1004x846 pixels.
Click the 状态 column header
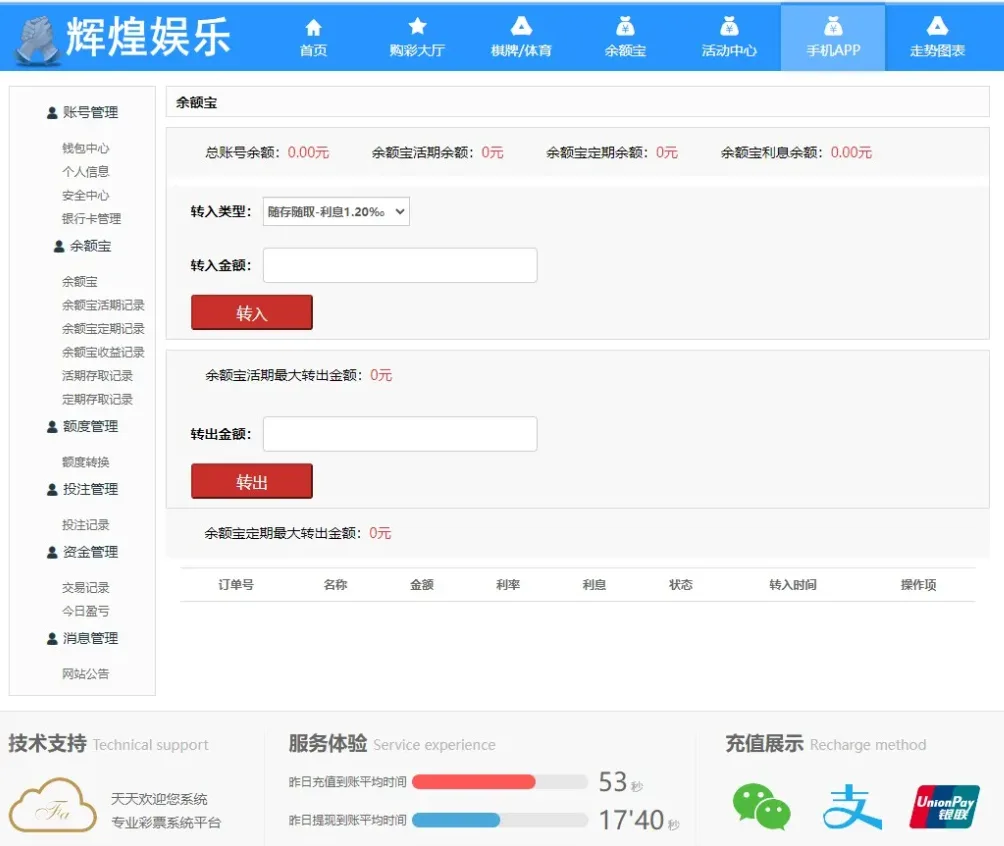681,585
